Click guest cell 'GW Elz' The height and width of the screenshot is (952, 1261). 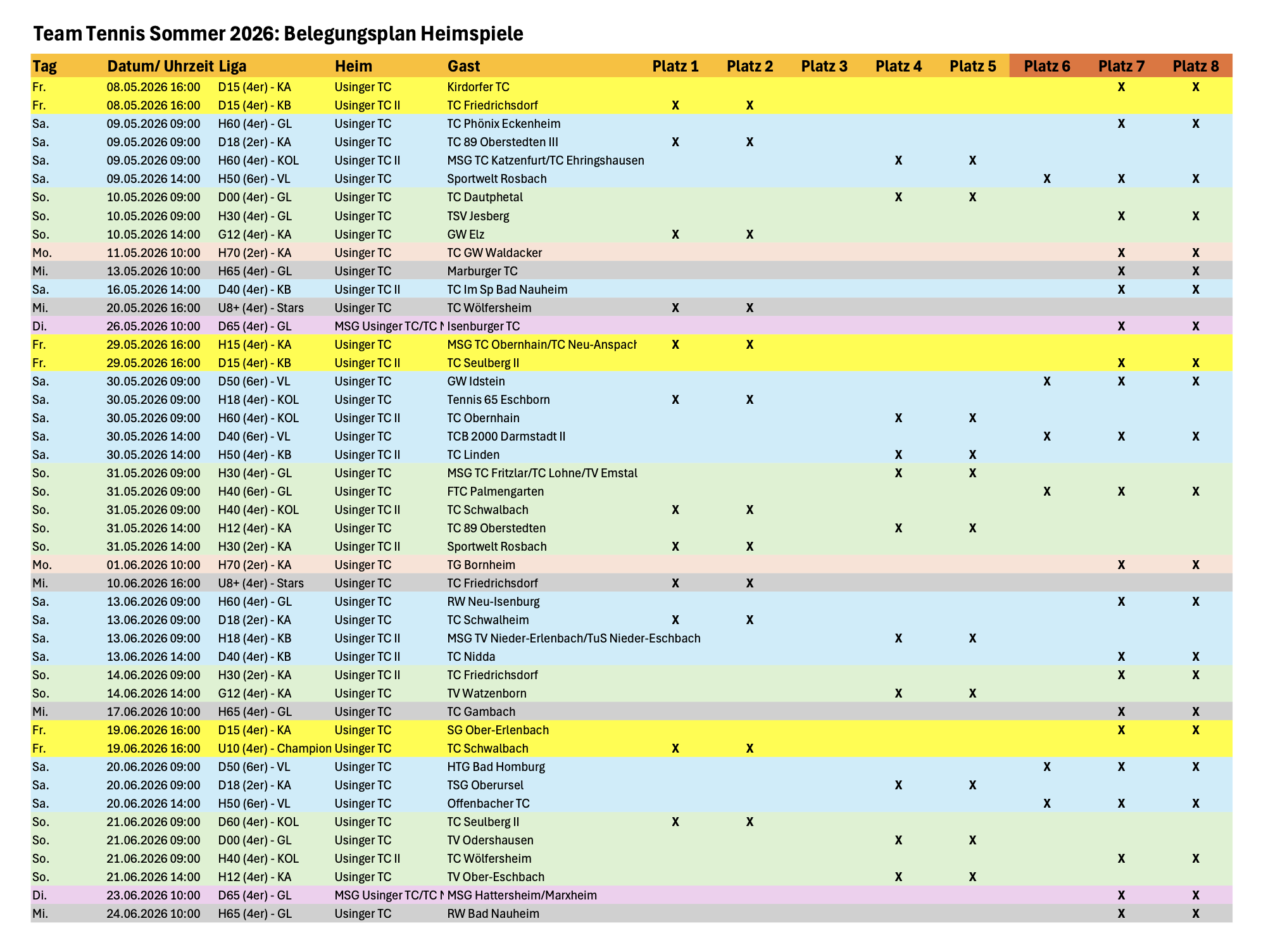466,234
